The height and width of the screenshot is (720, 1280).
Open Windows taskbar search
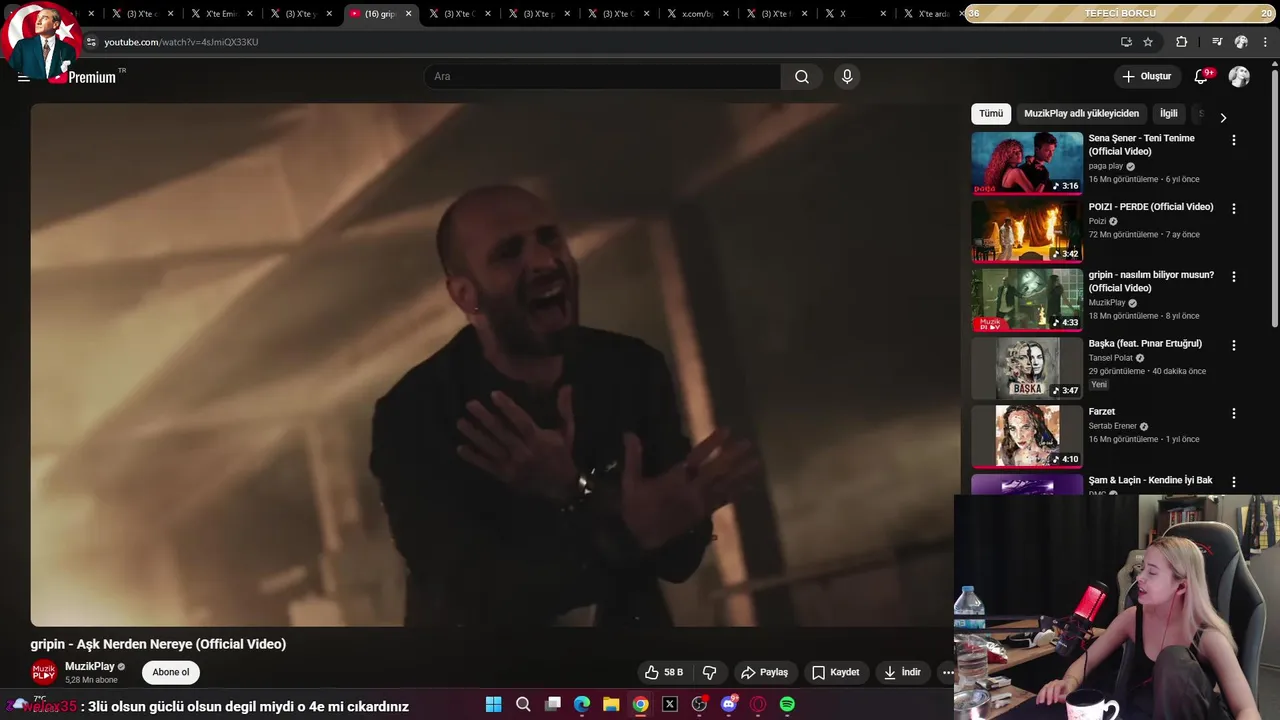pos(523,704)
